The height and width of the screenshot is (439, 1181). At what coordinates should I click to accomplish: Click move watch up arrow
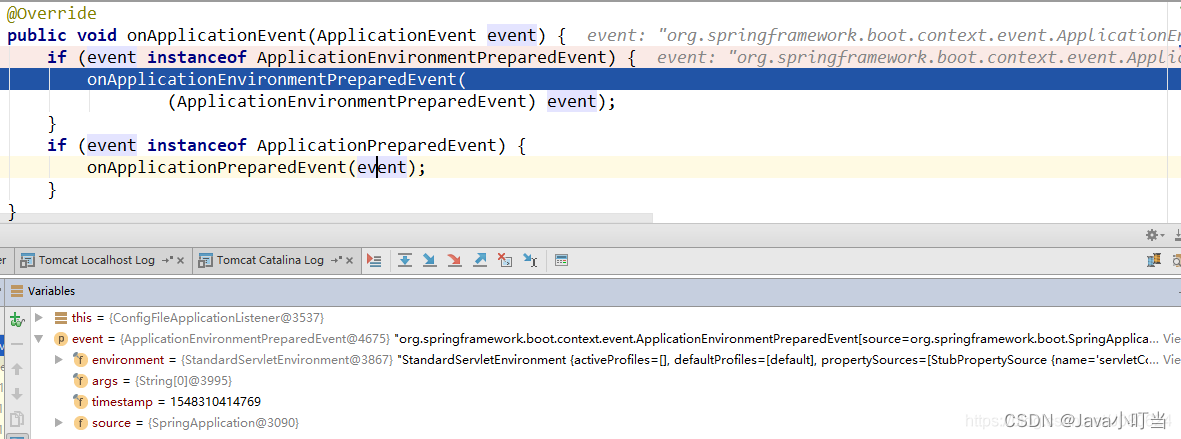point(17,369)
